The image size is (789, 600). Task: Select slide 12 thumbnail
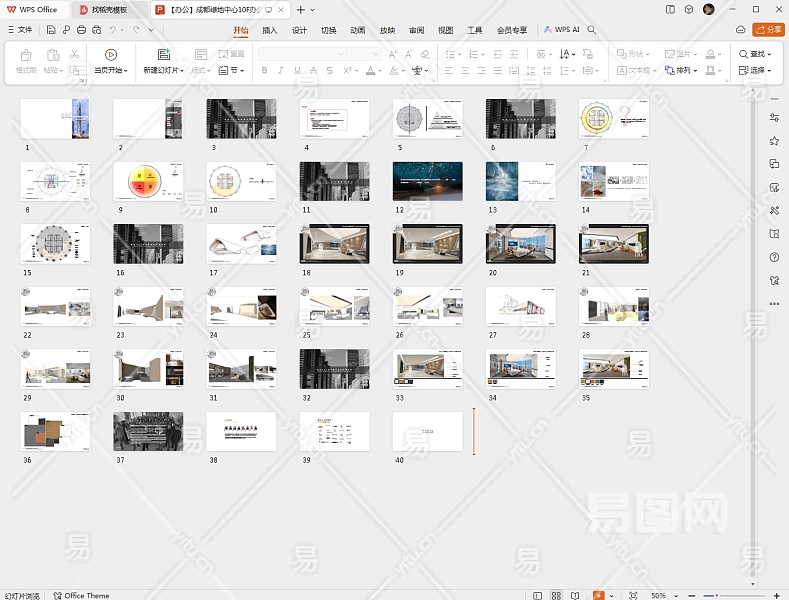[x=427, y=182]
